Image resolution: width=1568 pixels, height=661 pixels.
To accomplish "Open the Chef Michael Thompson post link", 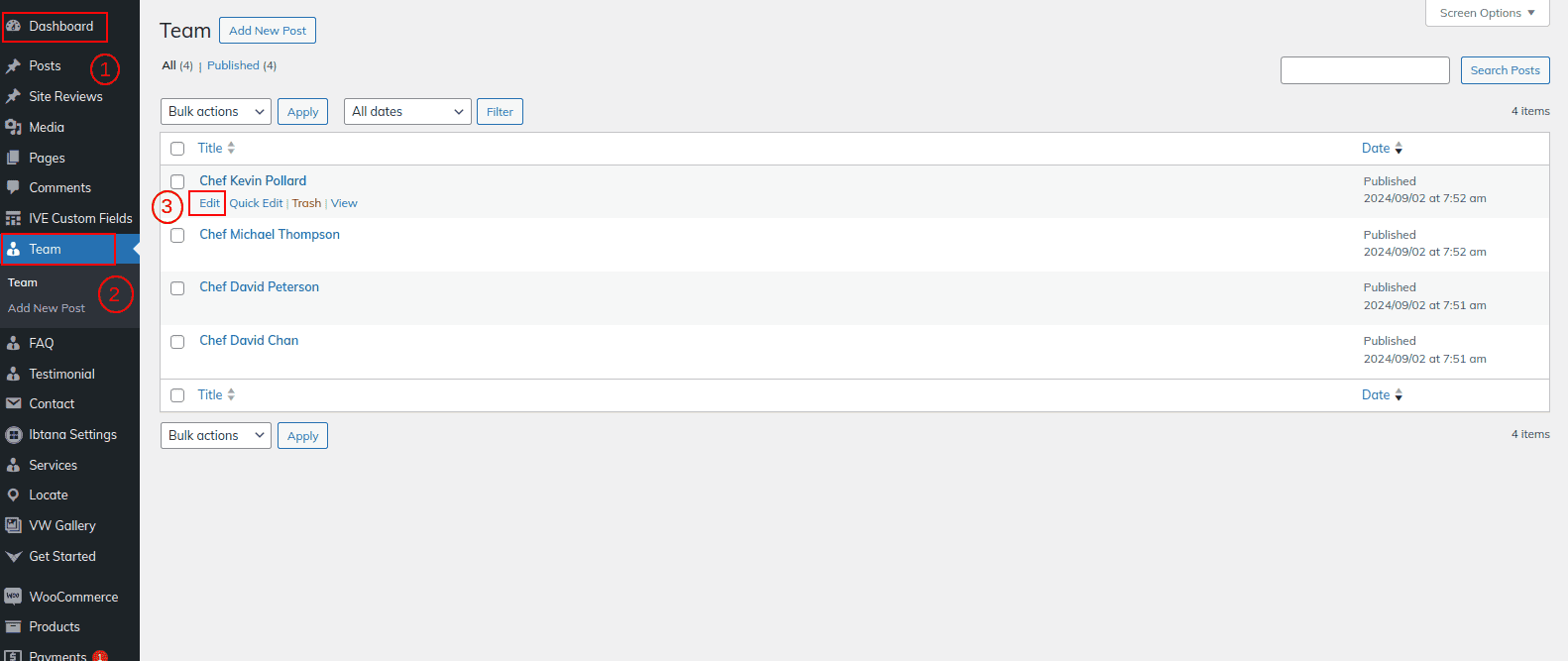I will (270, 234).
